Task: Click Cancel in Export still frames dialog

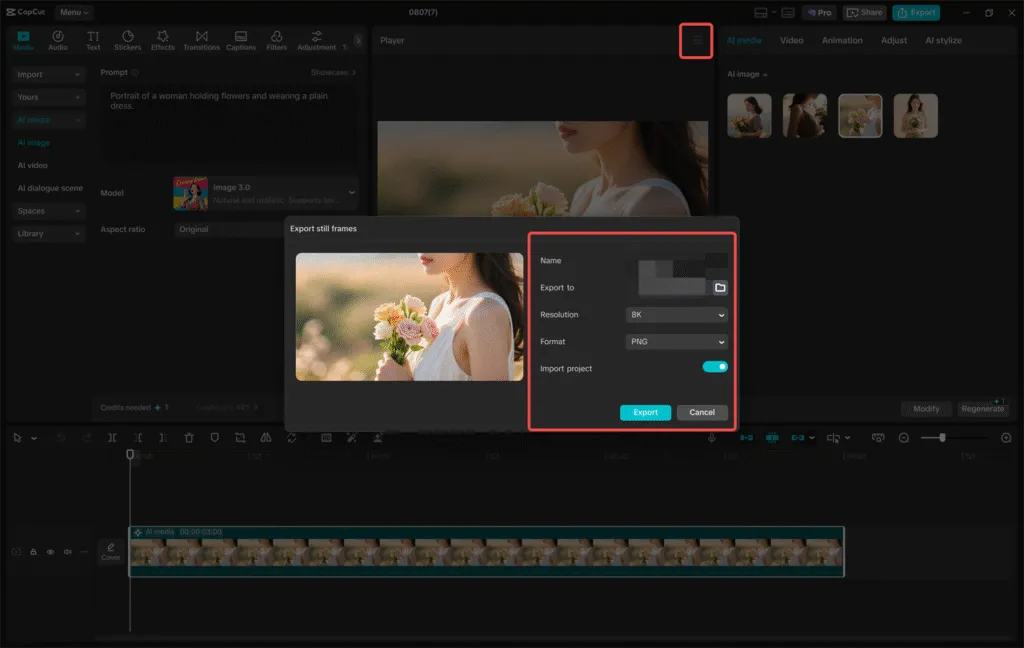Action: 702,412
